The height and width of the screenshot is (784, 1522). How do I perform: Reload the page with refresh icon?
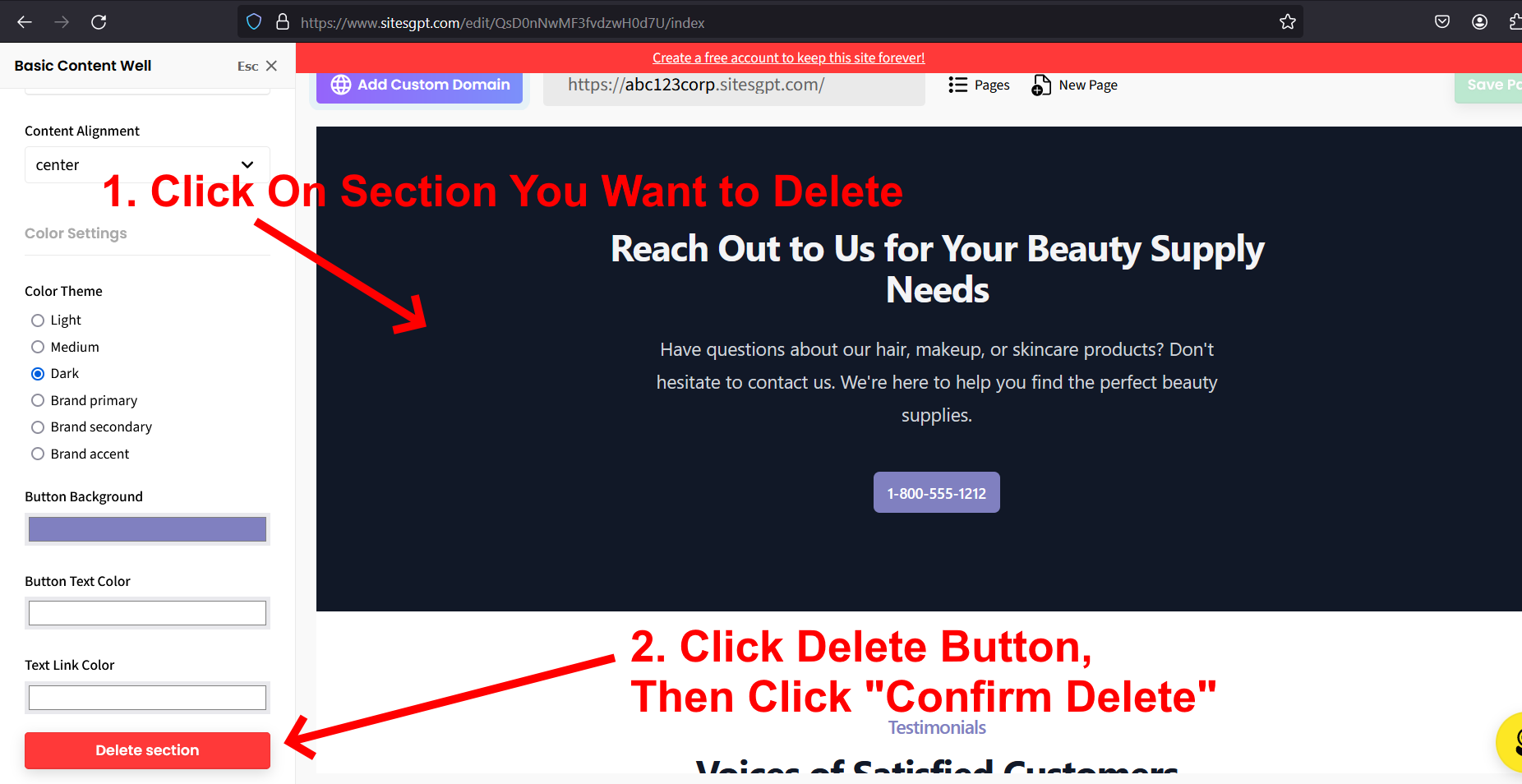(x=99, y=22)
